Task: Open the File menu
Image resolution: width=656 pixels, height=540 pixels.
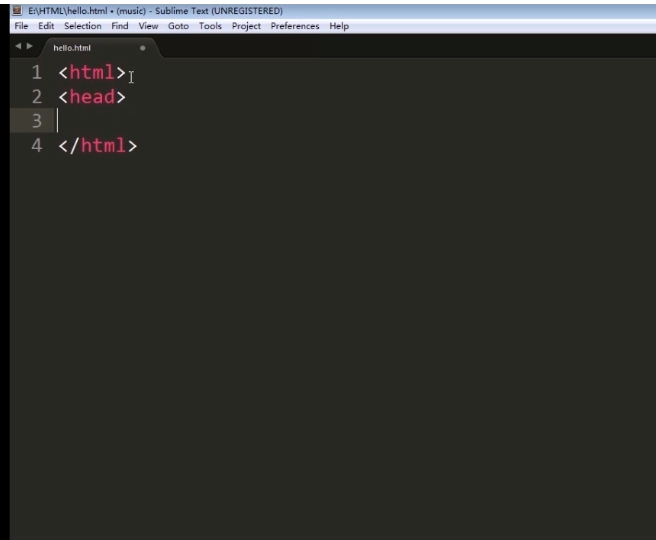Action: coord(21,26)
